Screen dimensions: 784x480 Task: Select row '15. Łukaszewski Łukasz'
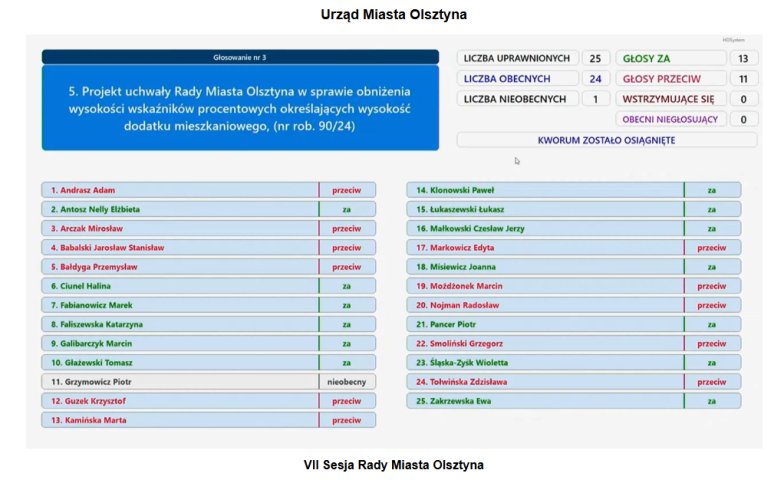(574, 209)
